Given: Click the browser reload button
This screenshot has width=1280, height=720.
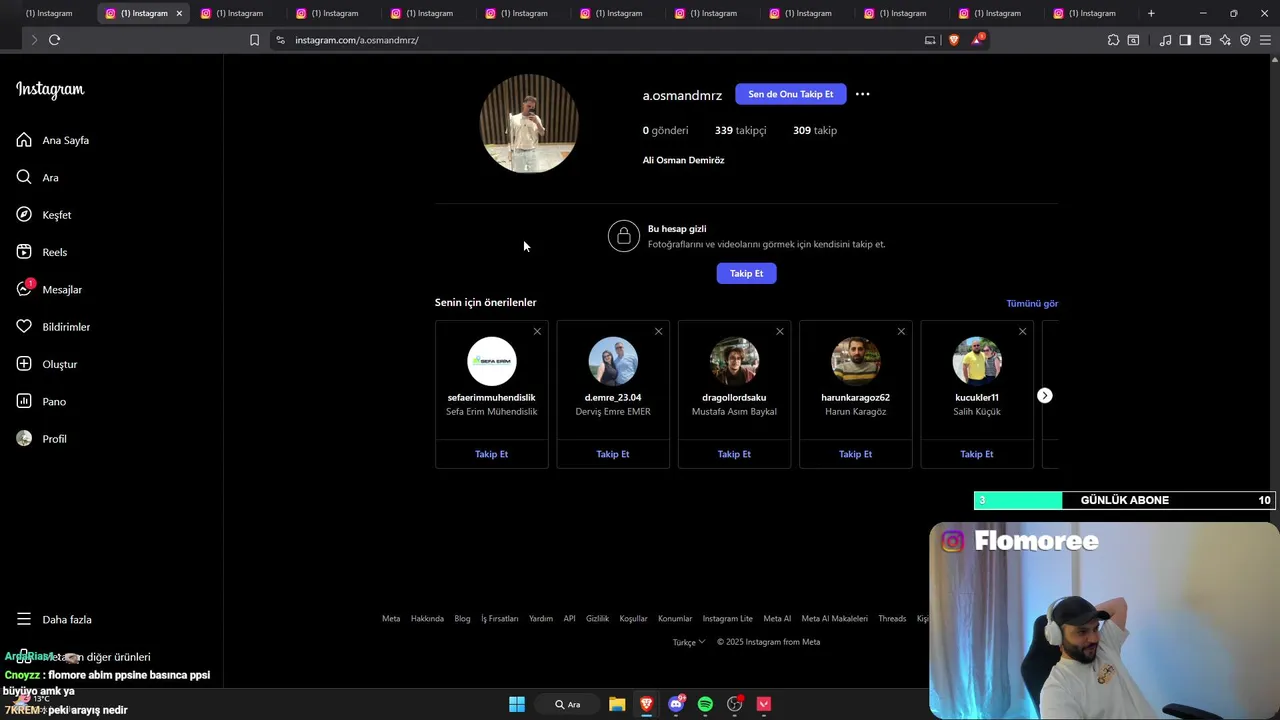Looking at the screenshot, I should pyautogui.click(x=54, y=40).
